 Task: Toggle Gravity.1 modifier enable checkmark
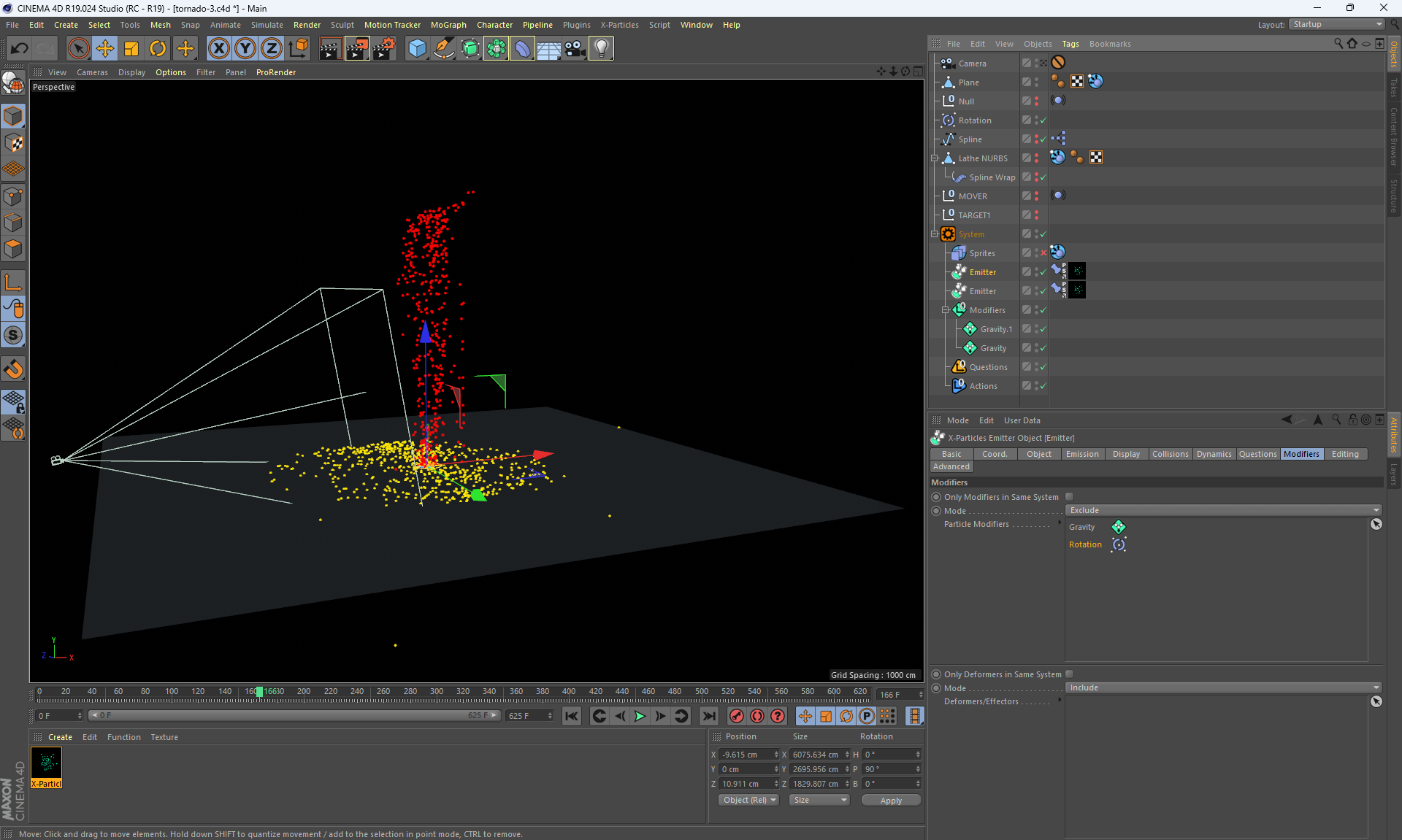(x=1043, y=330)
